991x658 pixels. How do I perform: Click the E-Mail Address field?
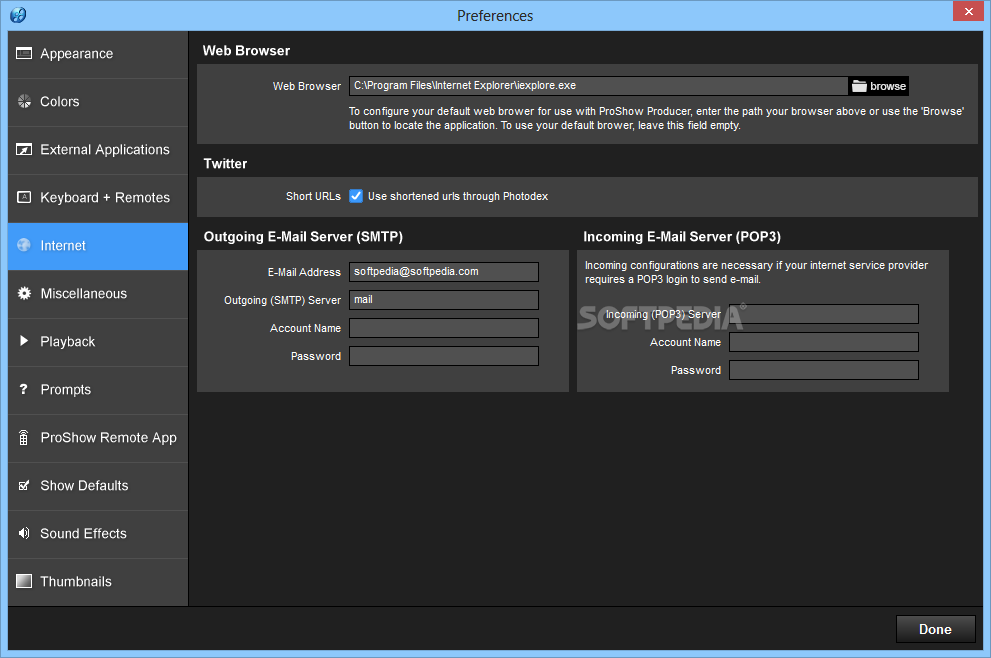(x=444, y=272)
